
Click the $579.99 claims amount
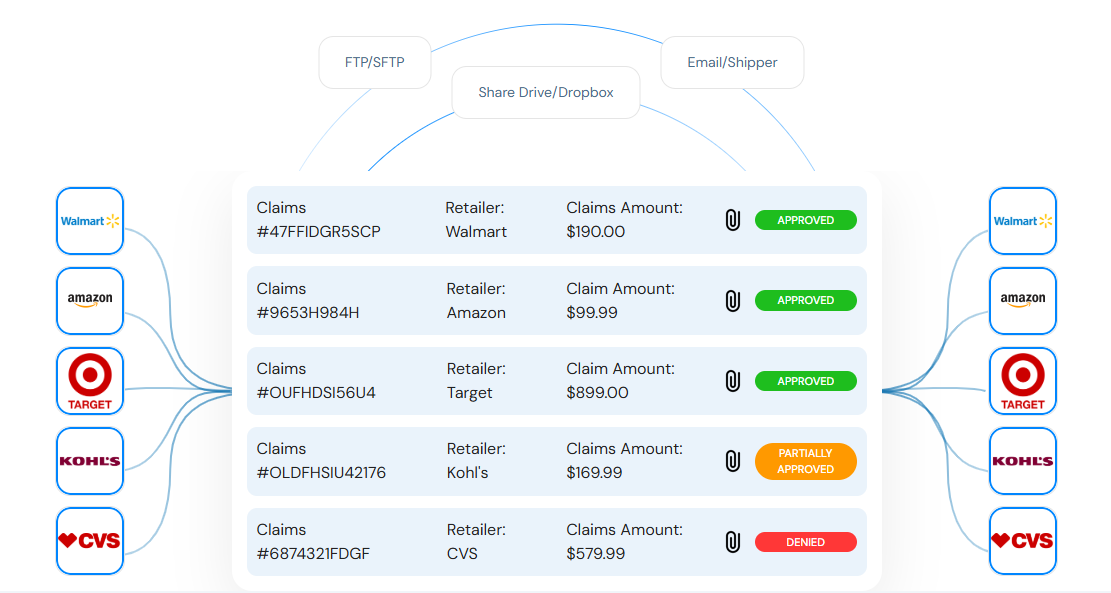click(x=597, y=554)
